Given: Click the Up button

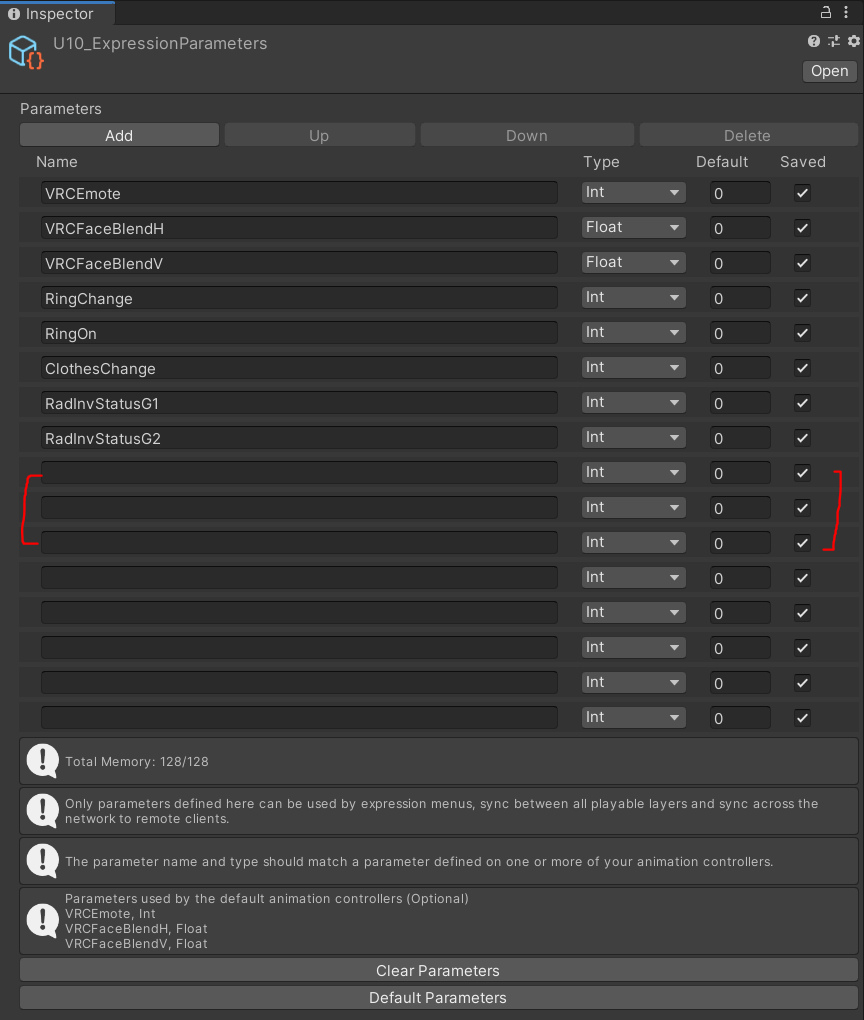Looking at the screenshot, I should tap(319, 135).
